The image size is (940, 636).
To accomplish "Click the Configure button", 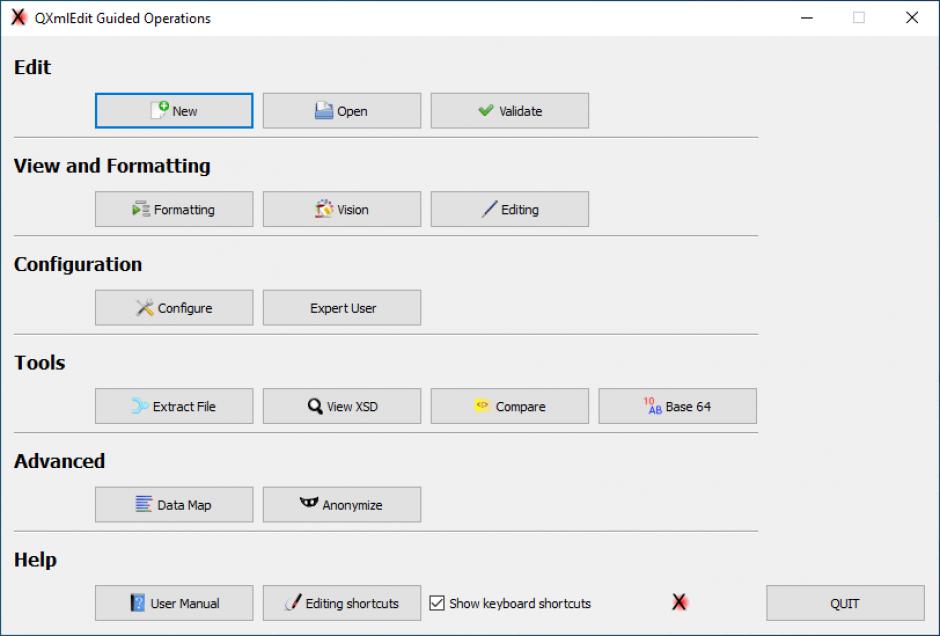I will [x=174, y=308].
